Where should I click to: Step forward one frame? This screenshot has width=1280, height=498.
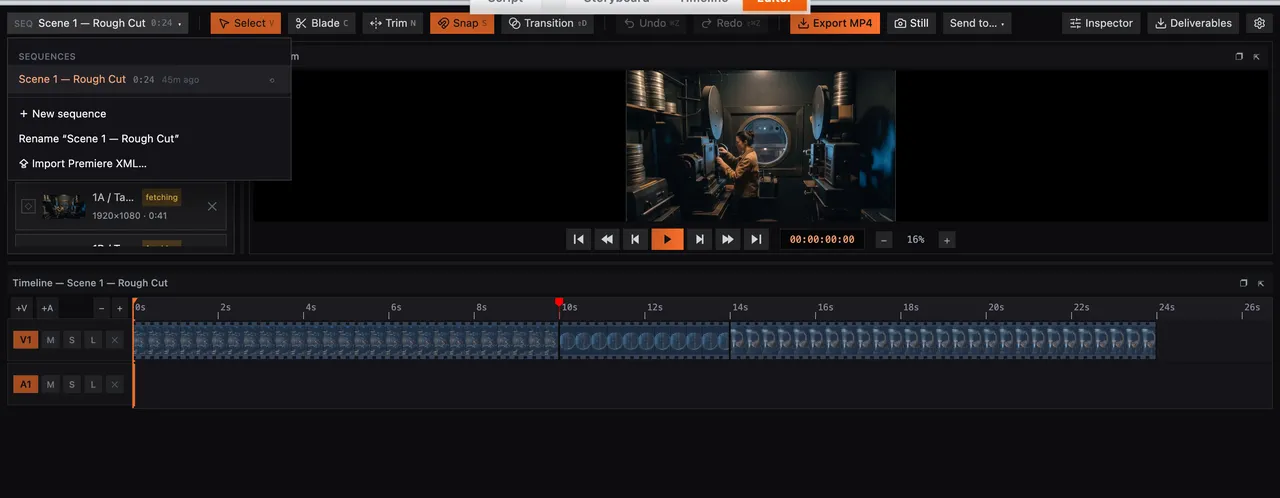click(x=700, y=239)
